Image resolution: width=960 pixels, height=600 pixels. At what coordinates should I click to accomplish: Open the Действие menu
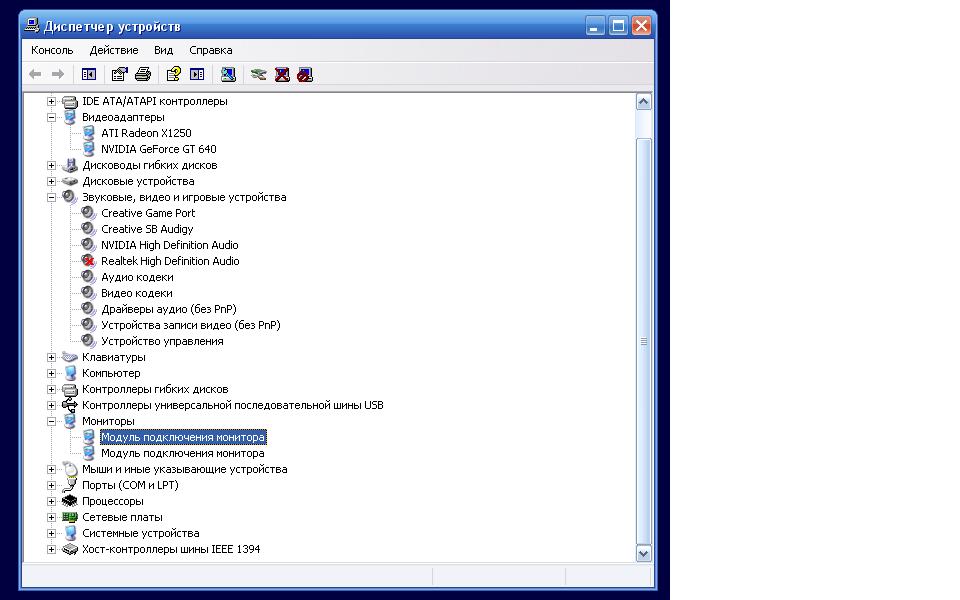tap(114, 50)
